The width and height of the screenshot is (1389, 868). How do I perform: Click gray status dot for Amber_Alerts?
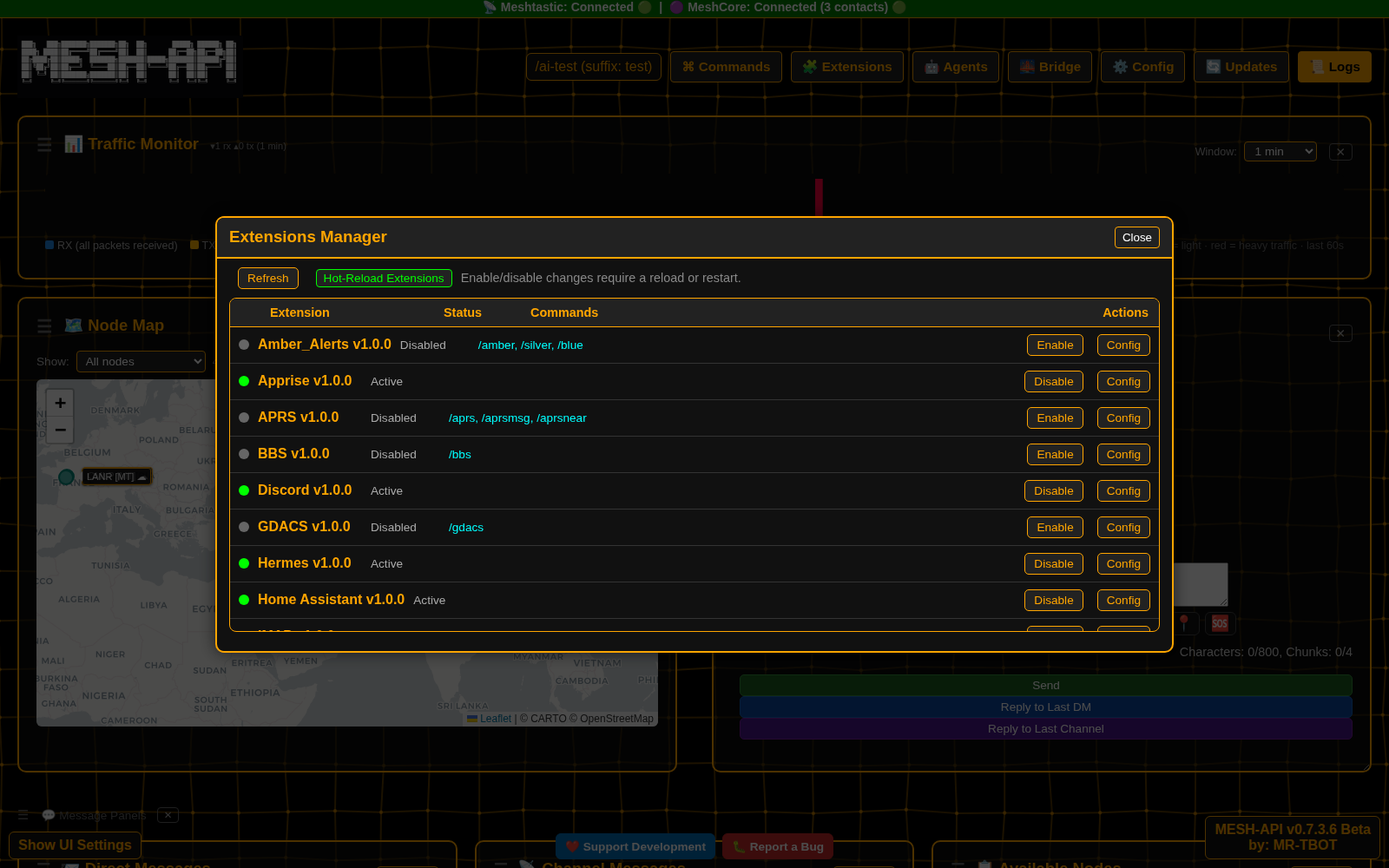[x=244, y=345]
